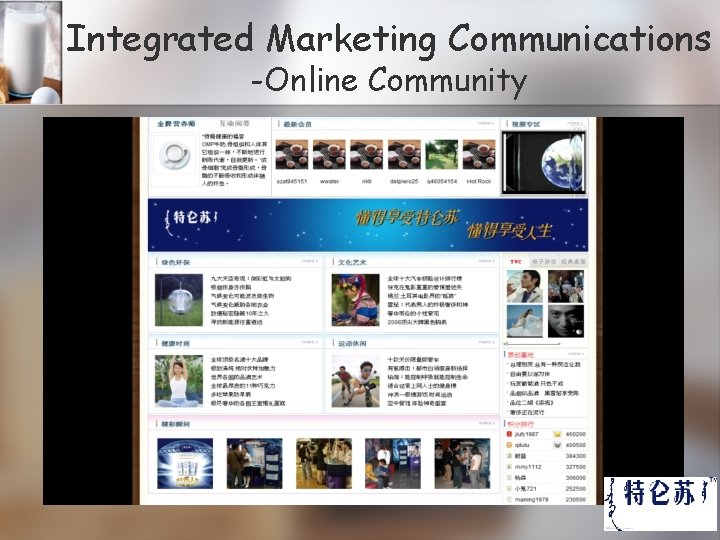Open the glass sphere on grass image
This screenshot has width=720, height=540.
(179, 300)
